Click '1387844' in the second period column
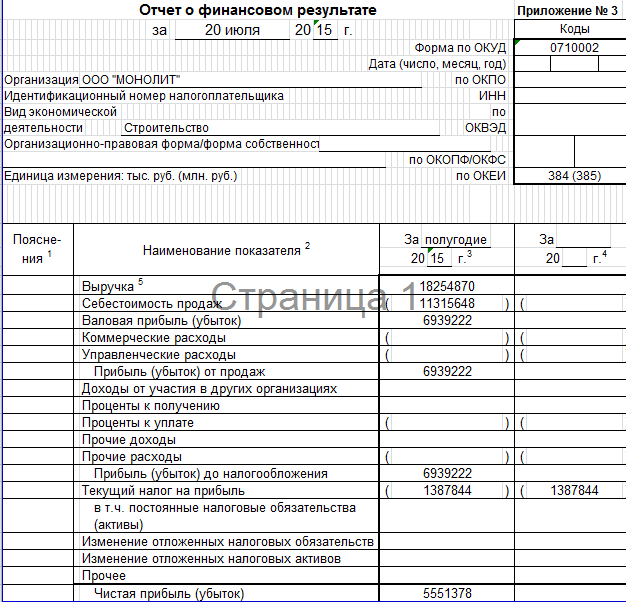Viewport: 626px width, 602px height. tap(574, 490)
